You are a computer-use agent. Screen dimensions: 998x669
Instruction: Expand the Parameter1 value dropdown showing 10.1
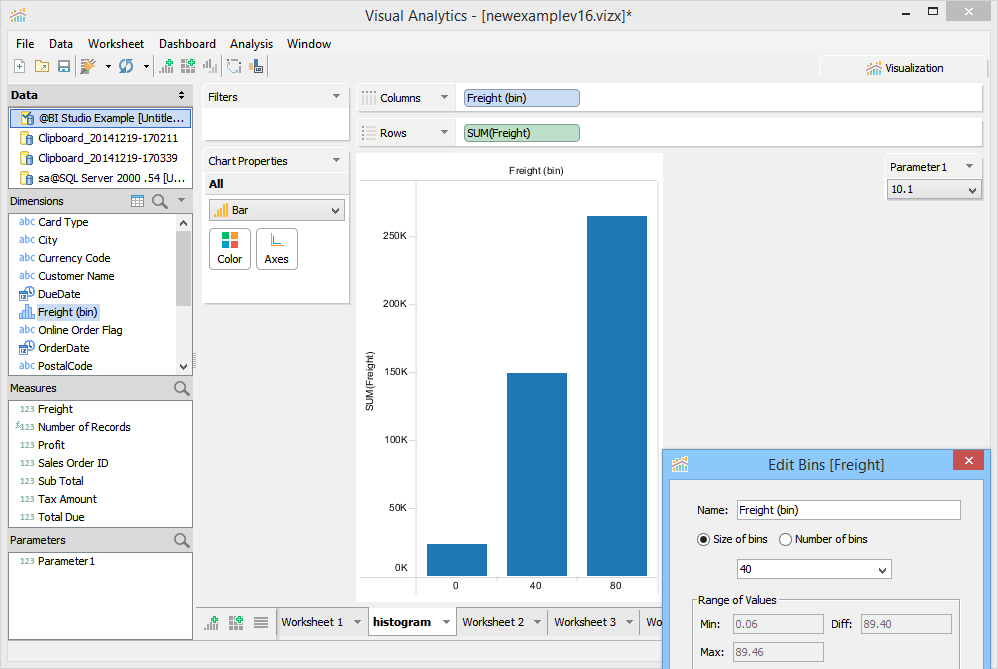point(934,190)
